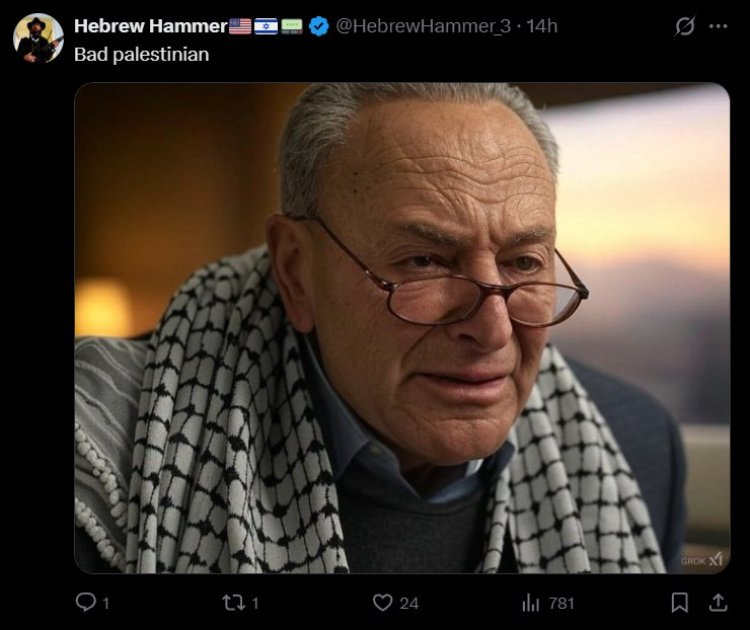Viewport: 750px width, 630px height.
Task: Bookmark this tweet
Action: [x=680, y=602]
